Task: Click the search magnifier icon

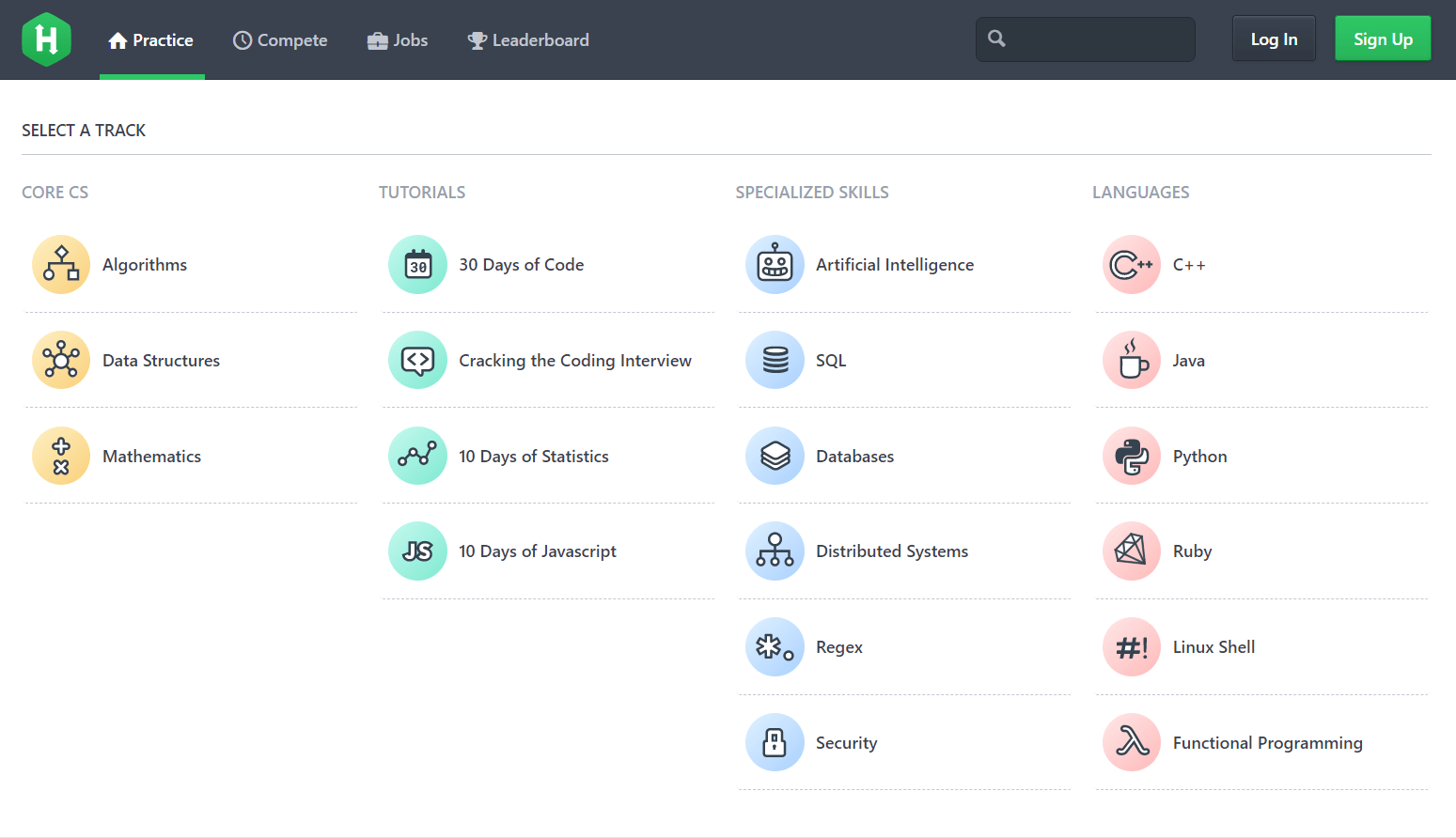Action: click(997, 39)
